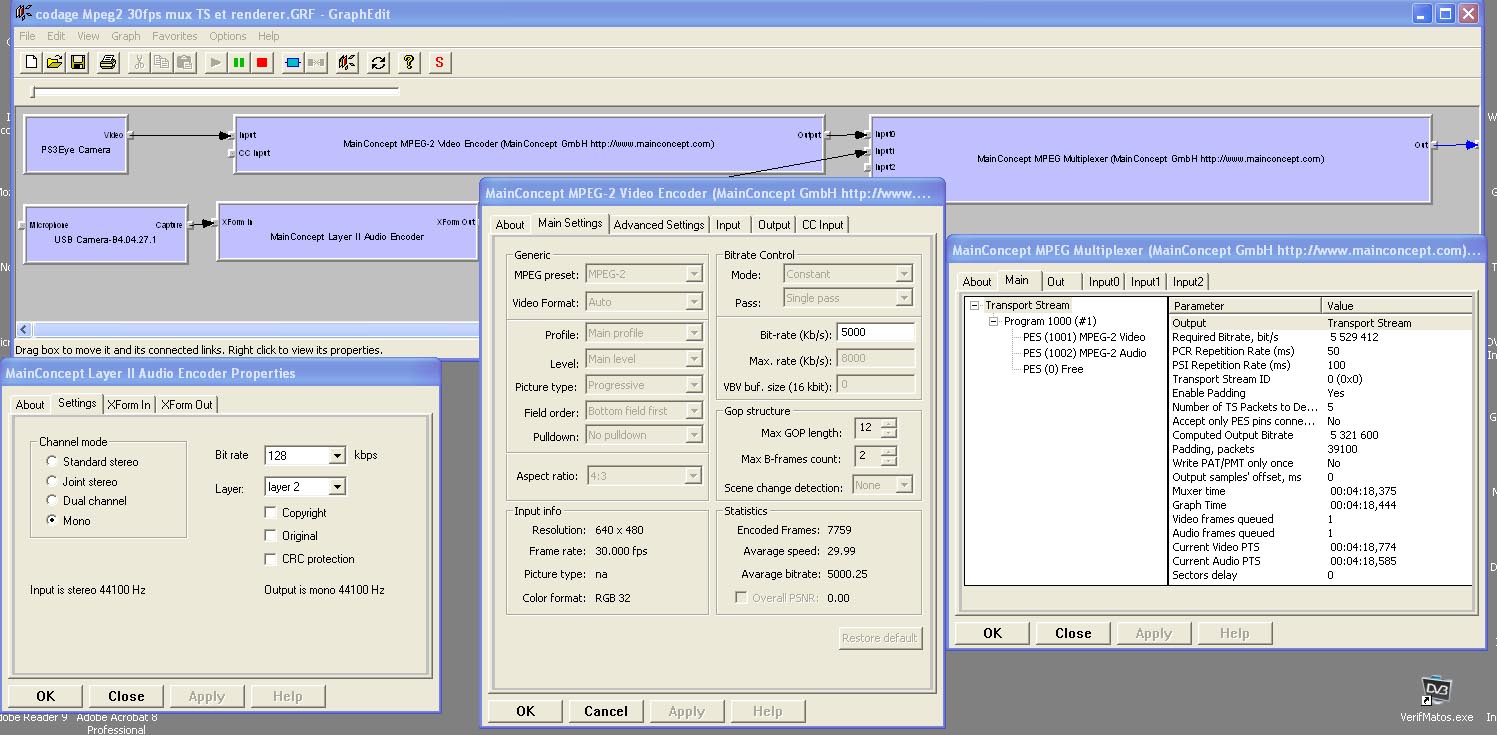This screenshot has width=1497, height=735.
Task: Click the Paste clipboard icon
Action: click(184, 62)
